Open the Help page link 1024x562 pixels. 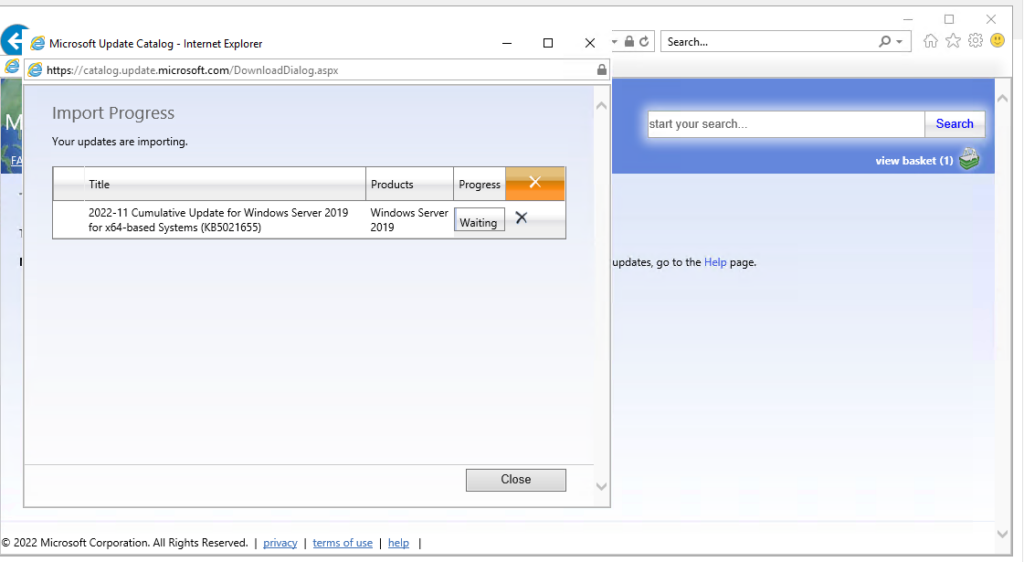715,262
